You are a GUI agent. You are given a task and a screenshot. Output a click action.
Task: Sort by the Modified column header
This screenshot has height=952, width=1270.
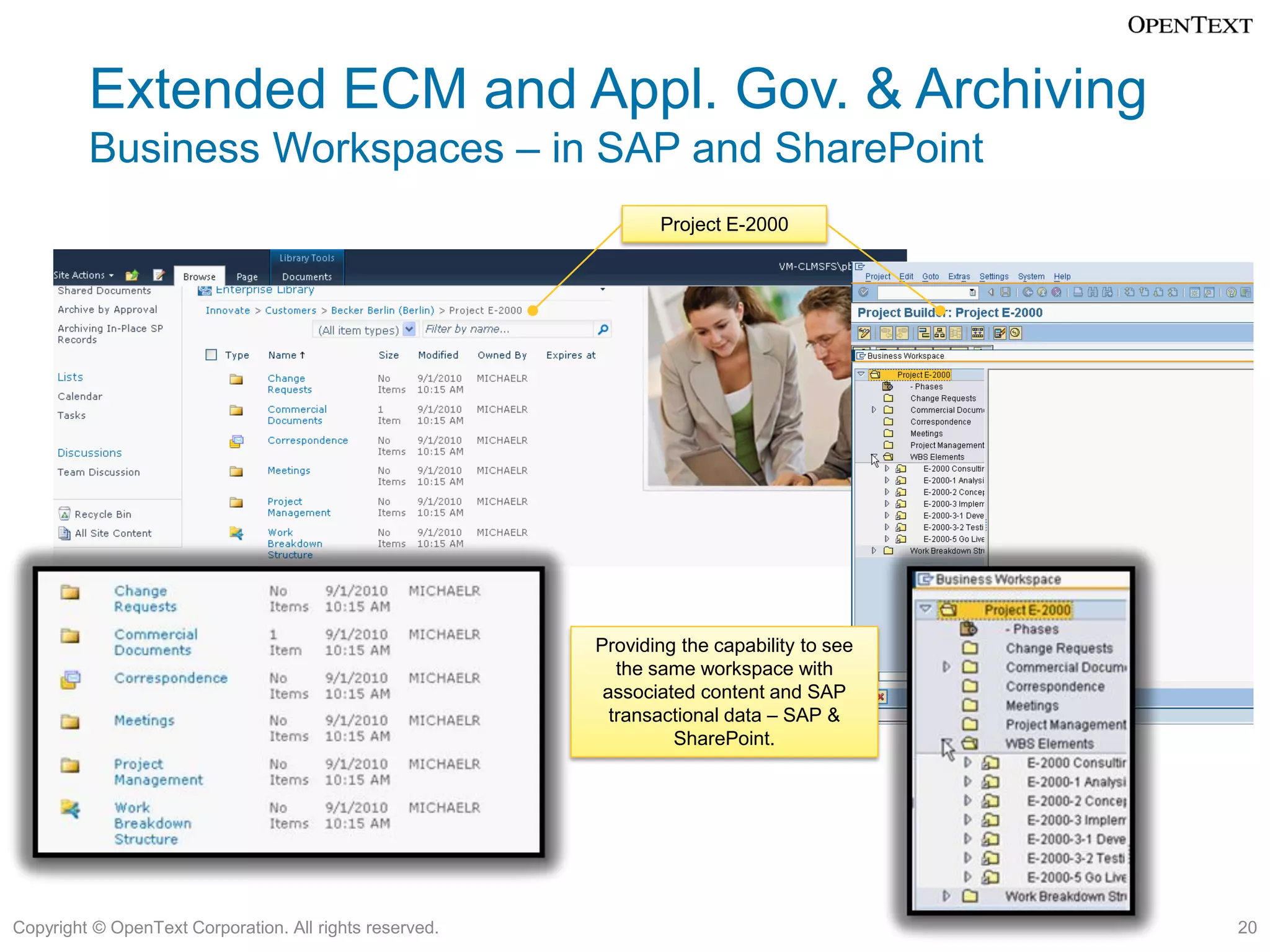(438, 355)
